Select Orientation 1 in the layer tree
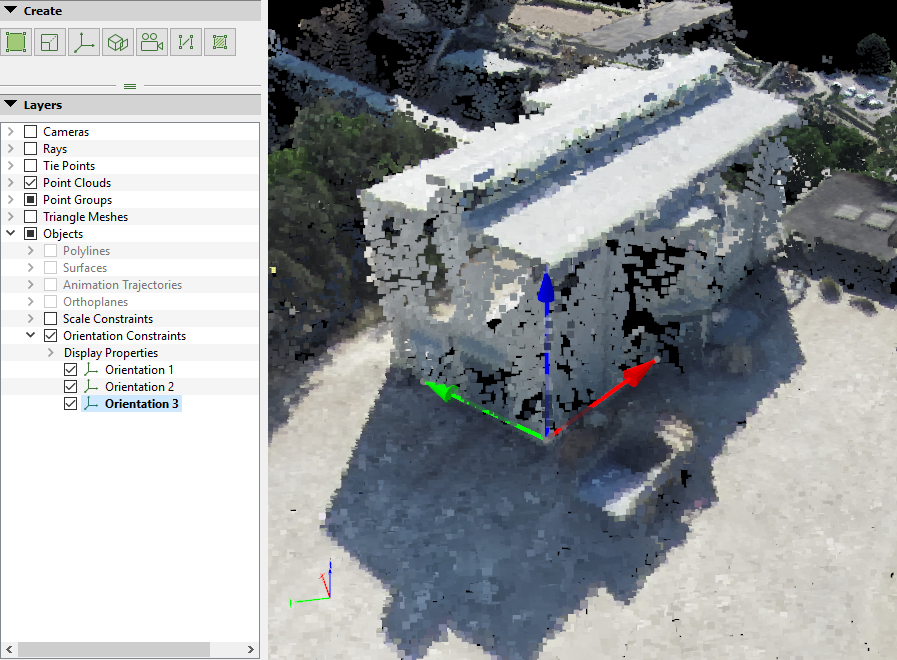 pos(139,370)
